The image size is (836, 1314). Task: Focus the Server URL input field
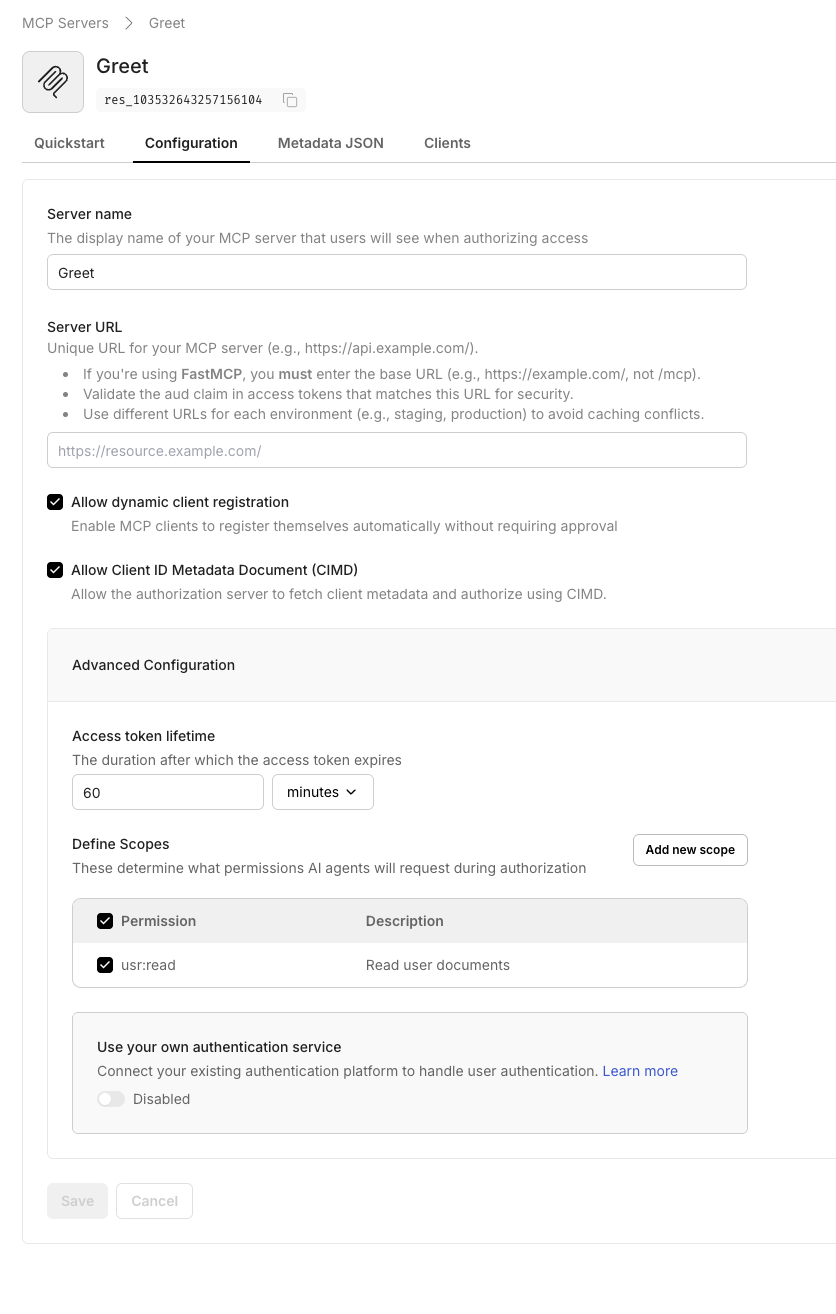pyautogui.click(x=397, y=451)
